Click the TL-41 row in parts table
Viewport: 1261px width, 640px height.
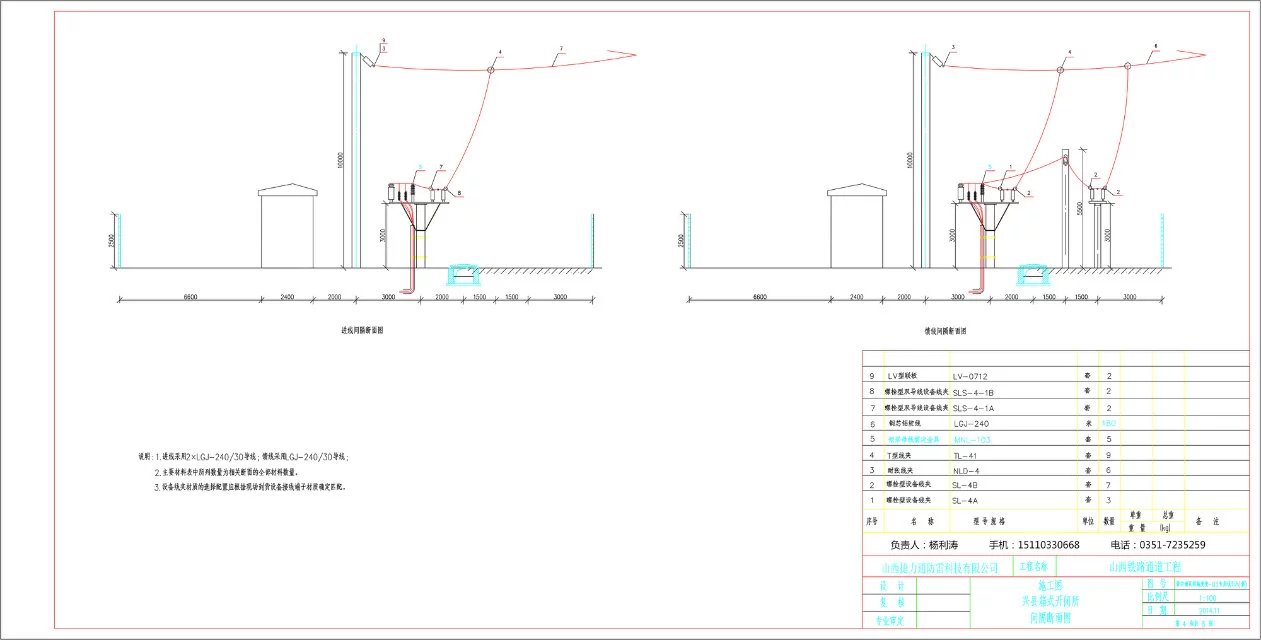[970, 455]
